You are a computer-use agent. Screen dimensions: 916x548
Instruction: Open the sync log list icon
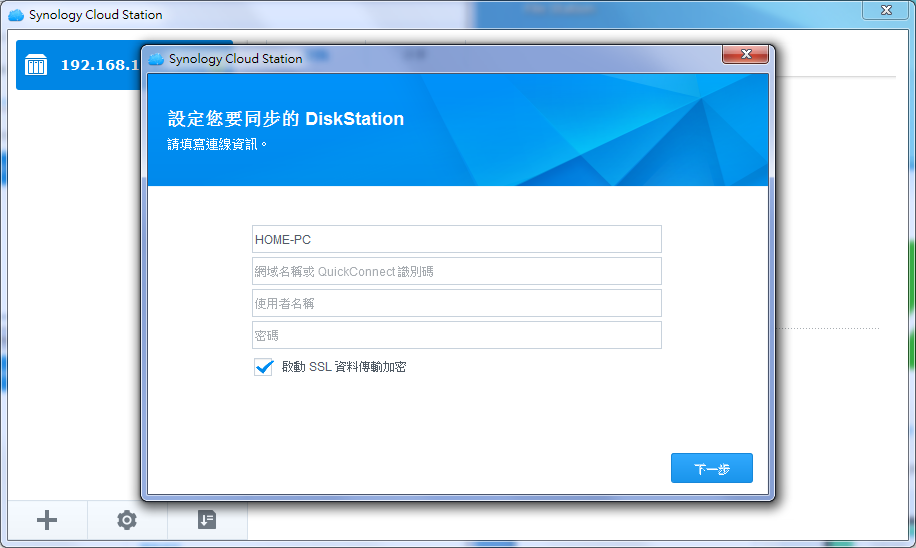pyautogui.click(x=207, y=519)
